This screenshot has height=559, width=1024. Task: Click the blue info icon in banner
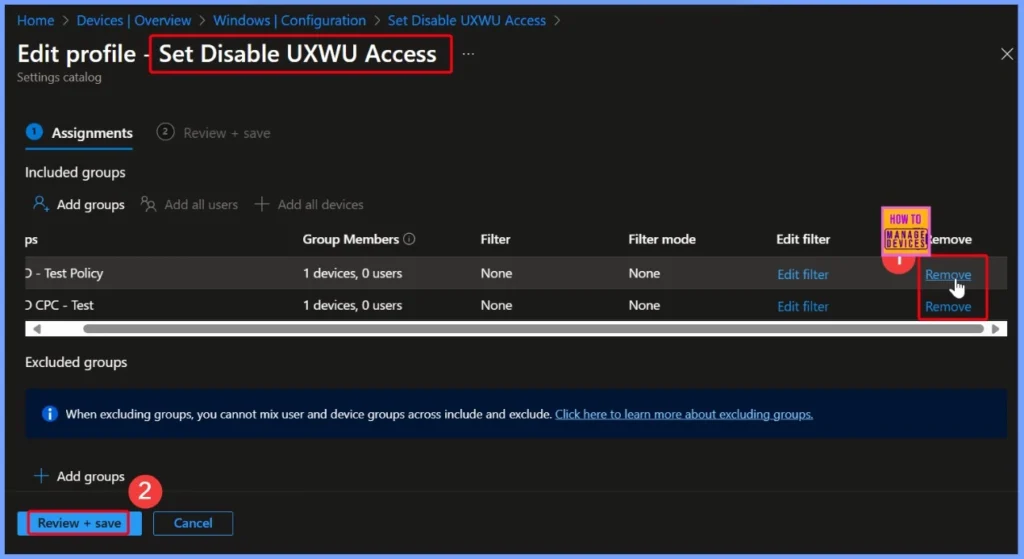(x=50, y=413)
